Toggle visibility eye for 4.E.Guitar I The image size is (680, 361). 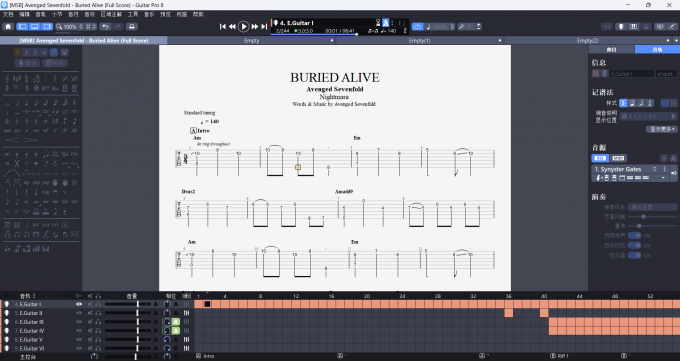coord(79,304)
